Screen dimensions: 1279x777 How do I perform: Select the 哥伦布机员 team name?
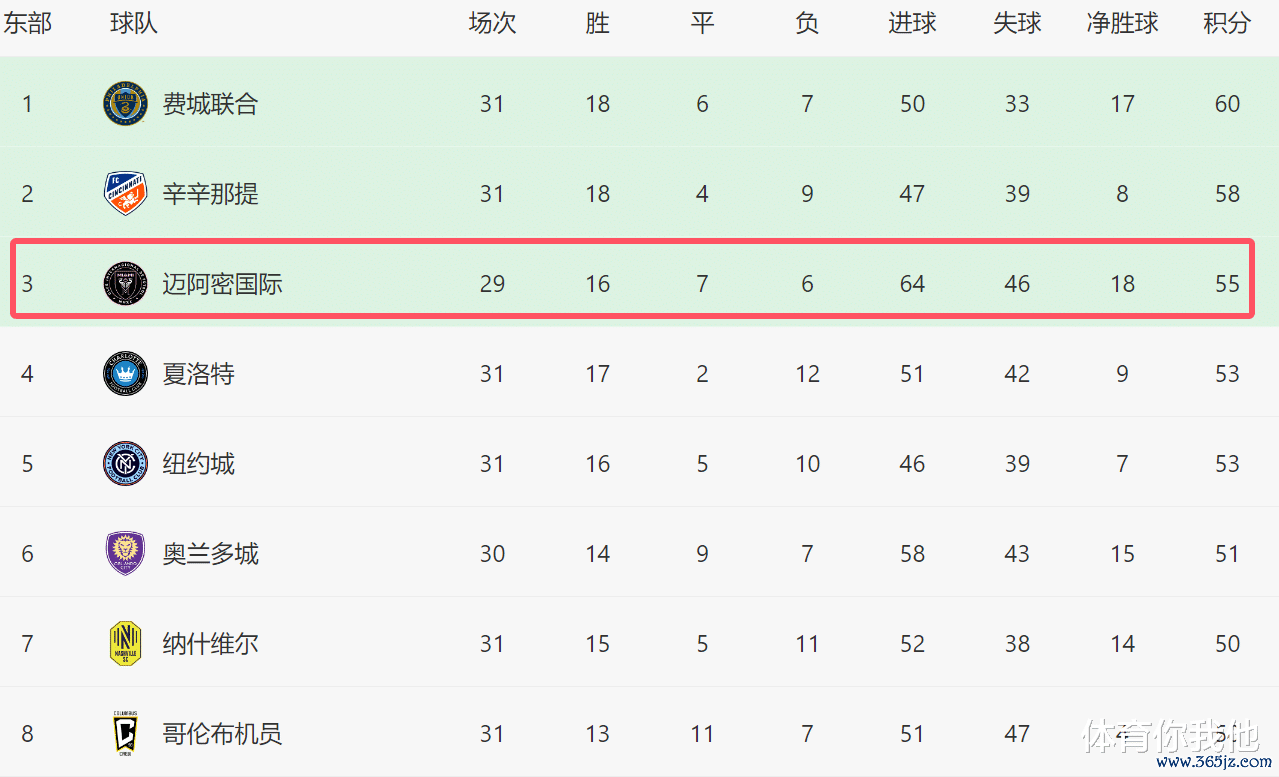(222, 734)
